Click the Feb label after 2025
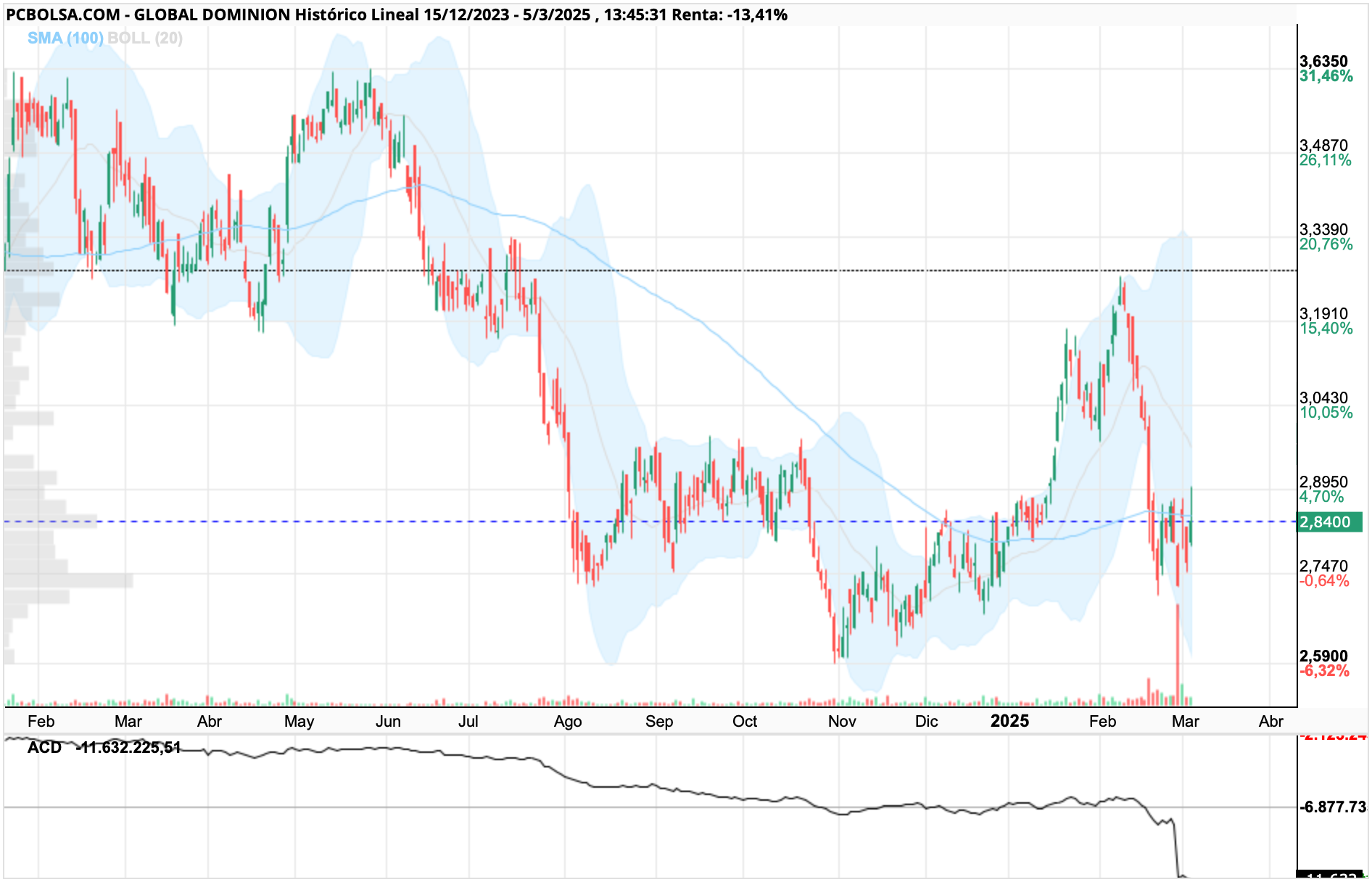 pos(1102,721)
